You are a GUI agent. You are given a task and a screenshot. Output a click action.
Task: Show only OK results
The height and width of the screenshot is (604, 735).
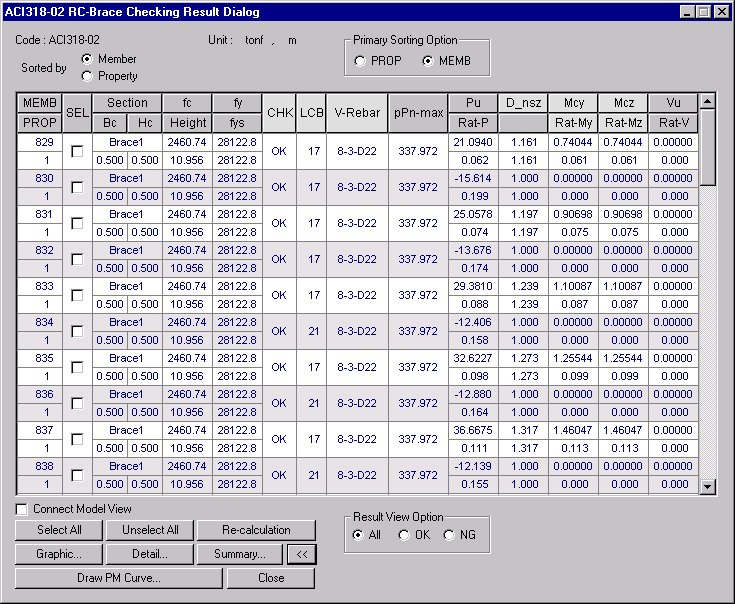click(404, 535)
